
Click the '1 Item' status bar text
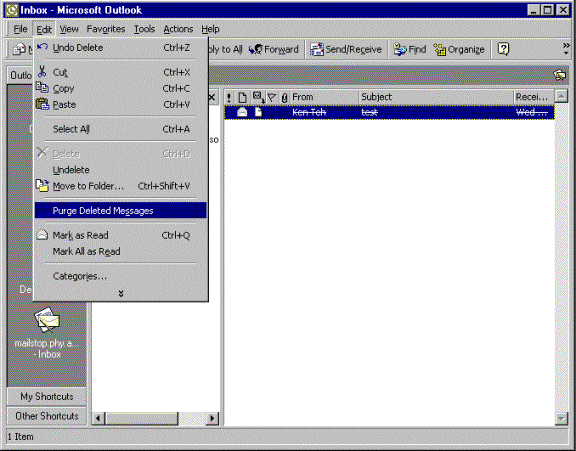pyautogui.click(x=21, y=437)
